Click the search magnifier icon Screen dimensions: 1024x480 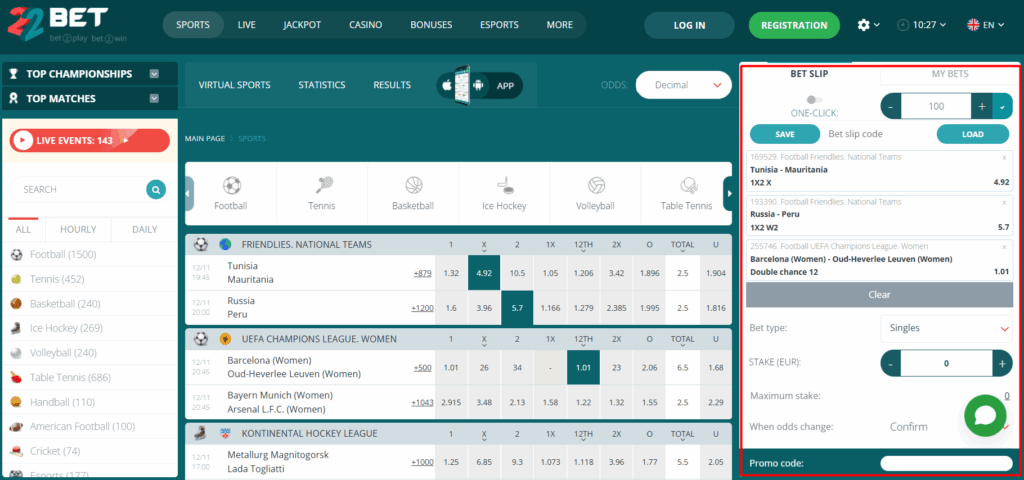click(155, 190)
